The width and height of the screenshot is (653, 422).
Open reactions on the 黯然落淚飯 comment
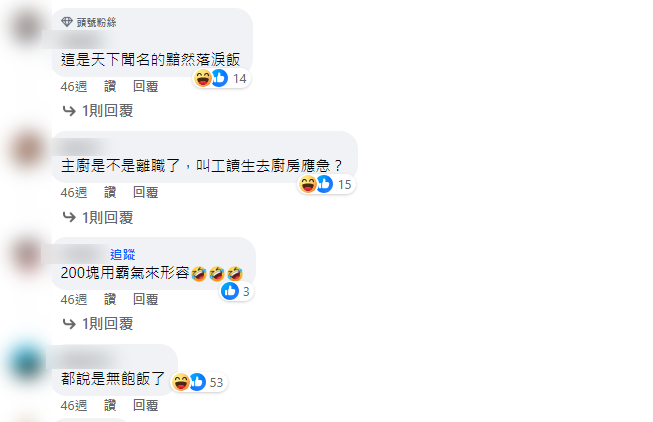(221, 78)
